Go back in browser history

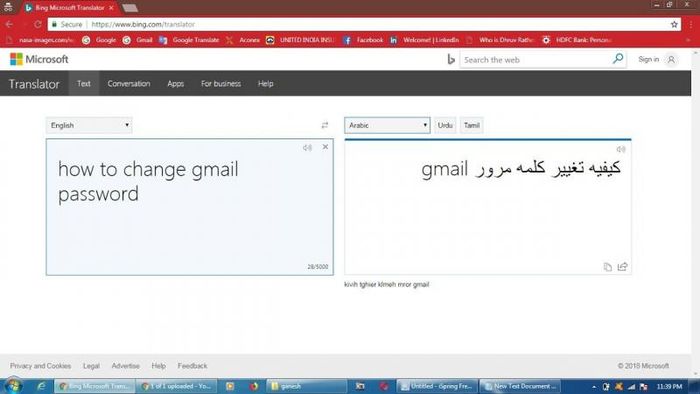click(x=9, y=24)
